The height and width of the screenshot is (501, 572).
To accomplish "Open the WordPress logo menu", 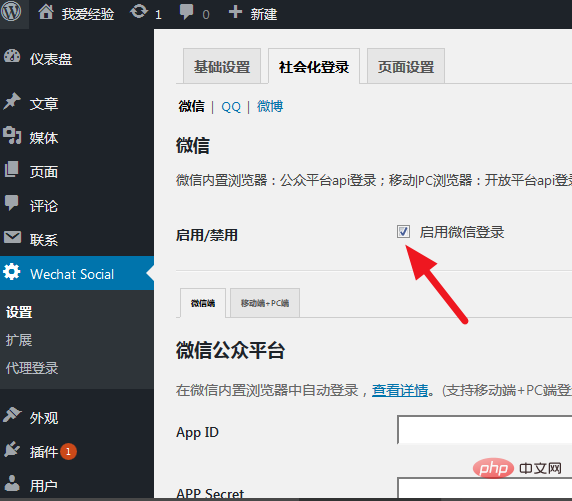I will point(11,12).
